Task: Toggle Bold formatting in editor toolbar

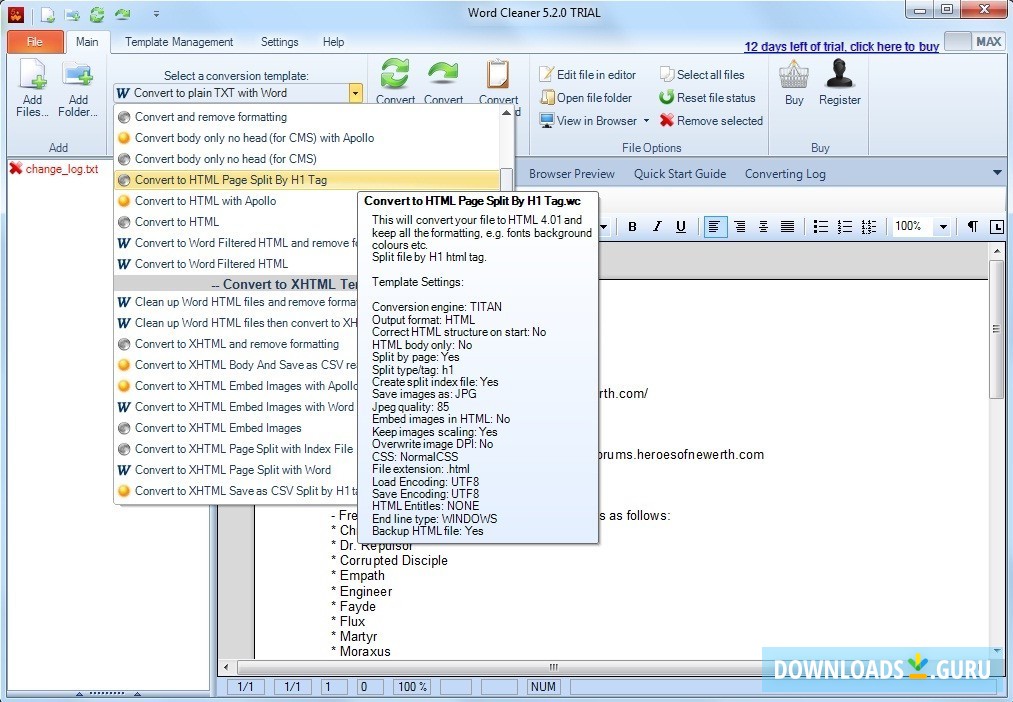Action: tap(632, 227)
